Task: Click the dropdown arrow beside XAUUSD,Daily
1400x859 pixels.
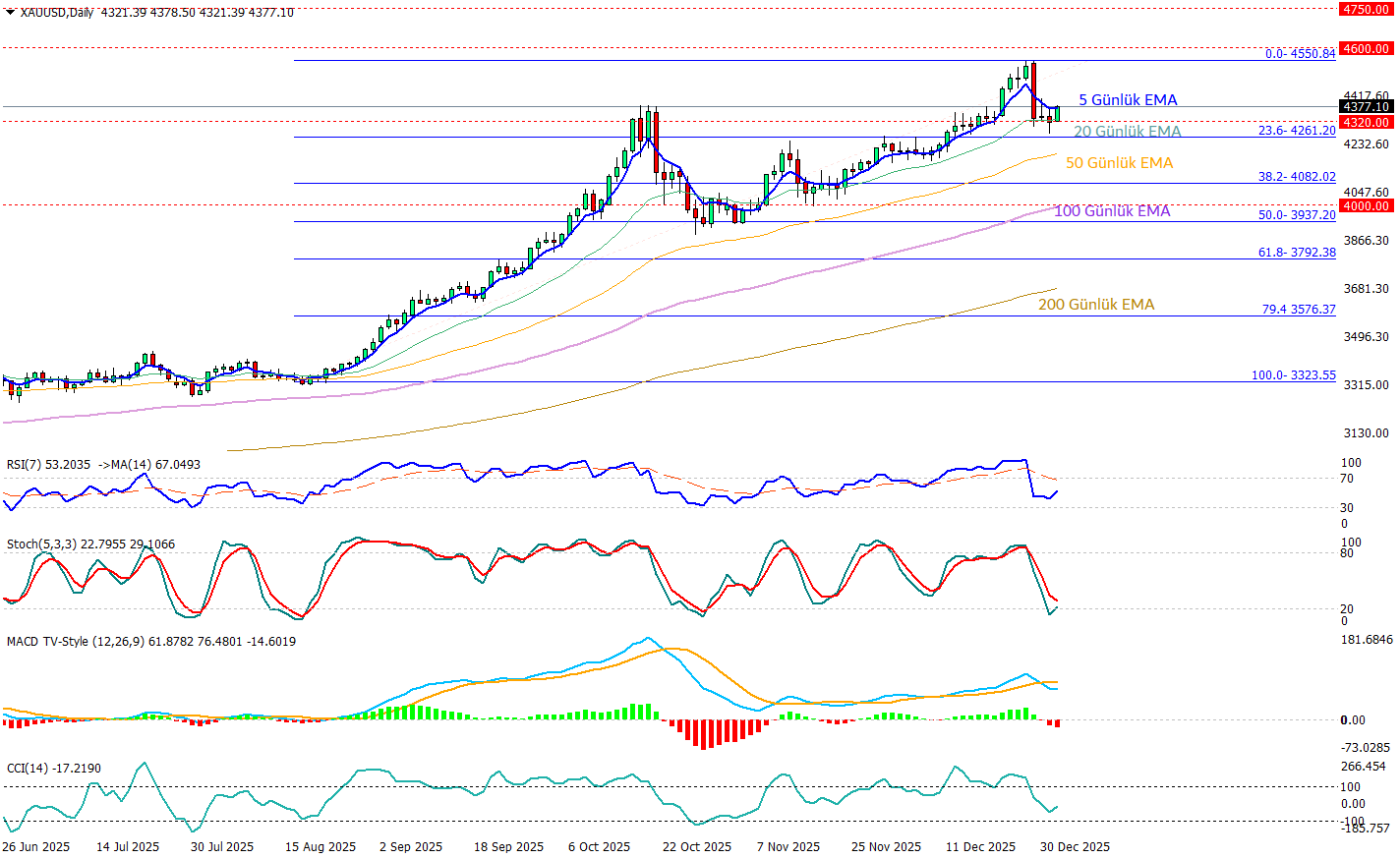Action: (x=10, y=12)
